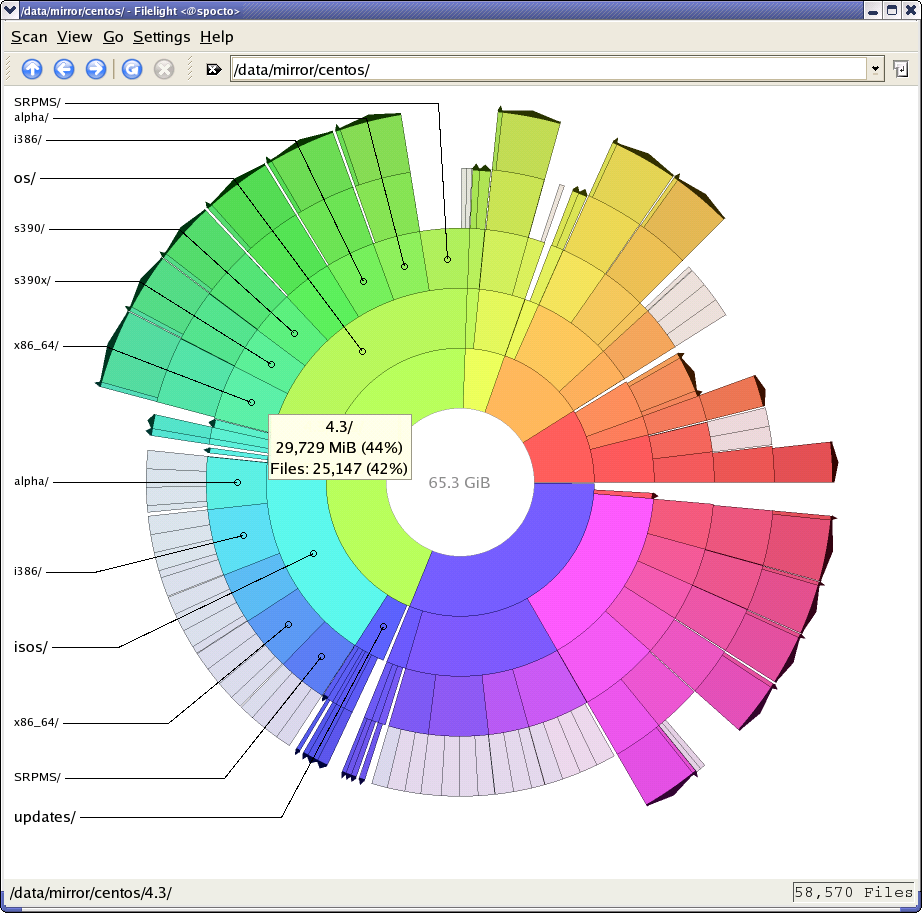
Task: Click the s390x/ directory label
Action: pos(32,280)
